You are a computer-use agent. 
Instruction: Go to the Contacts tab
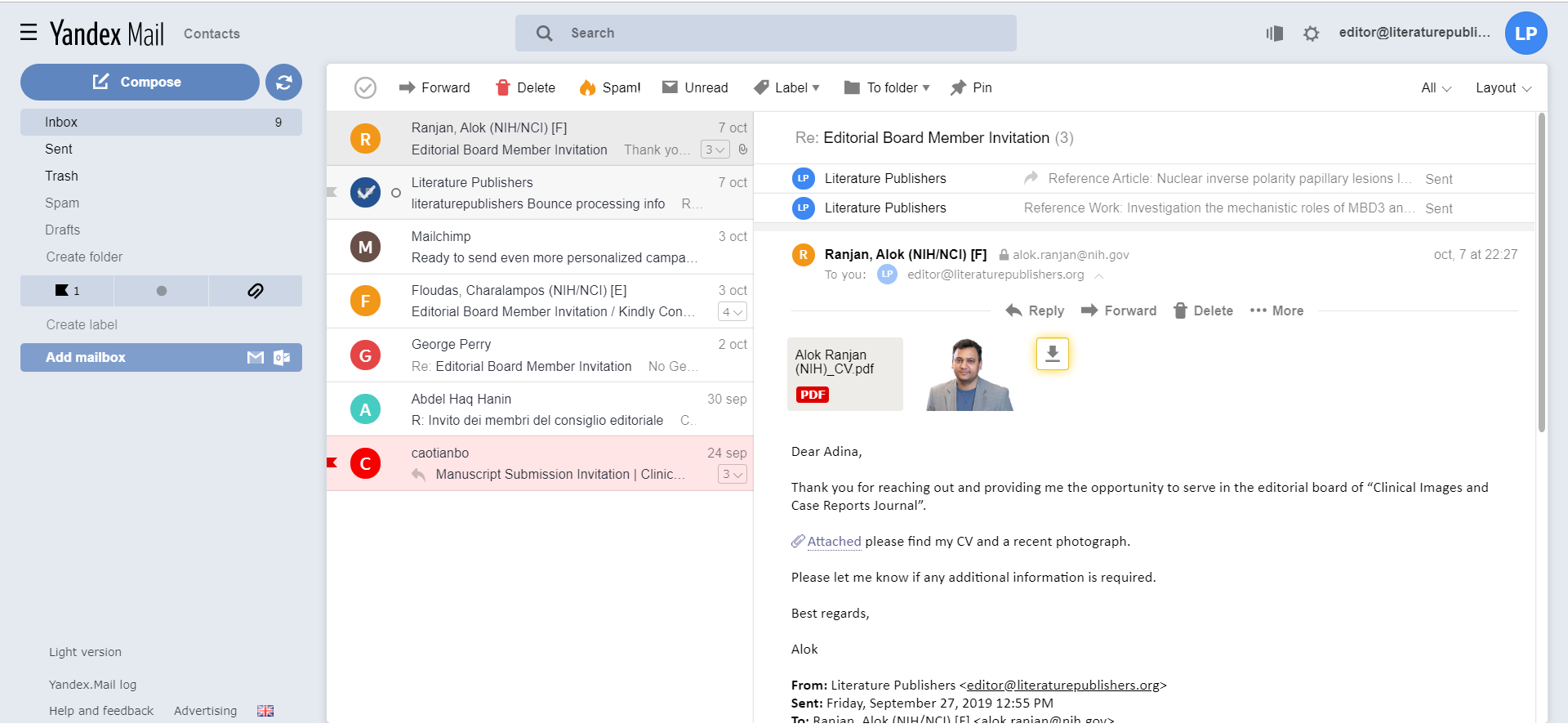coord(212,33)
